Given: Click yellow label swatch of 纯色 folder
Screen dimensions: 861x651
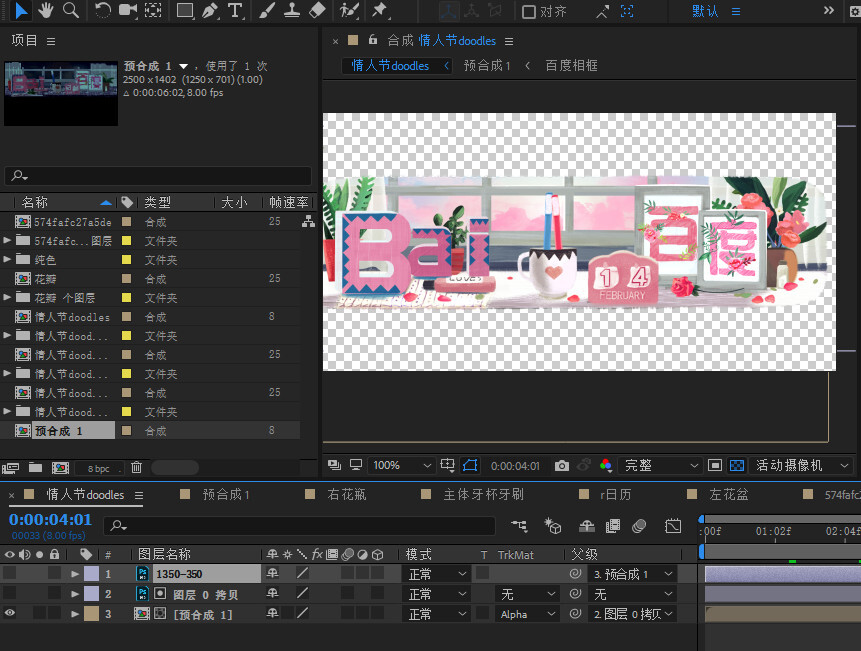Looking at the screenshot, I should [126, 260].
